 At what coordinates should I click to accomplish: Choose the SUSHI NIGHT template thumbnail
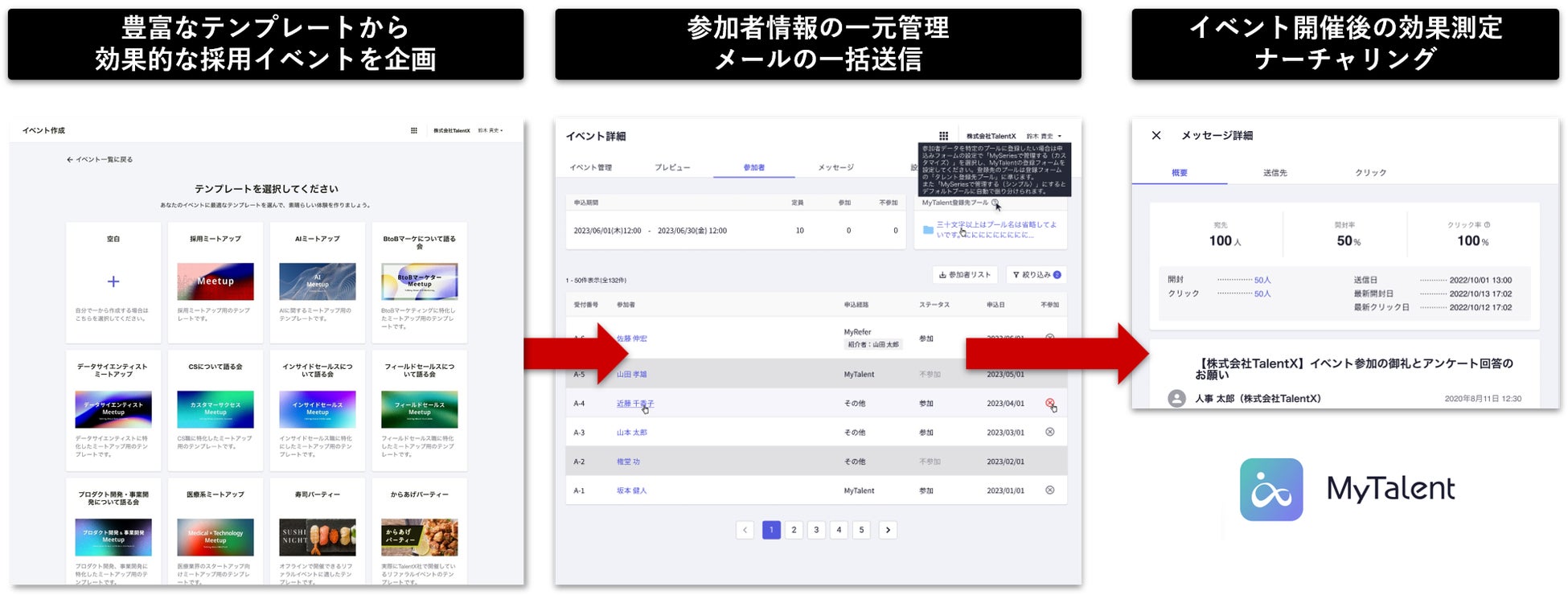pos(318,537)
